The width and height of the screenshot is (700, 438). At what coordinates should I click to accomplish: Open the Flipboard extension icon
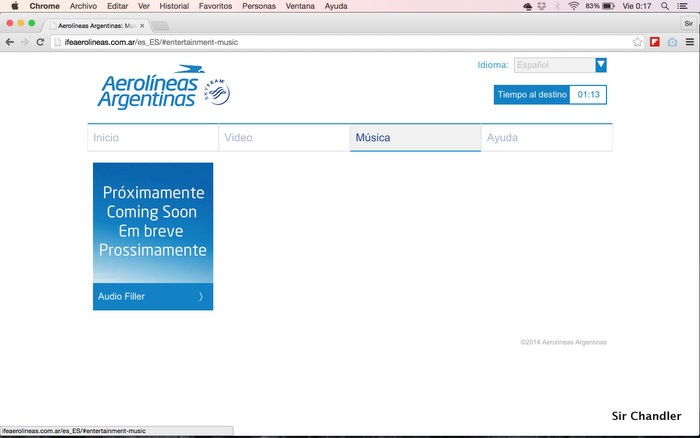point(654,42)
